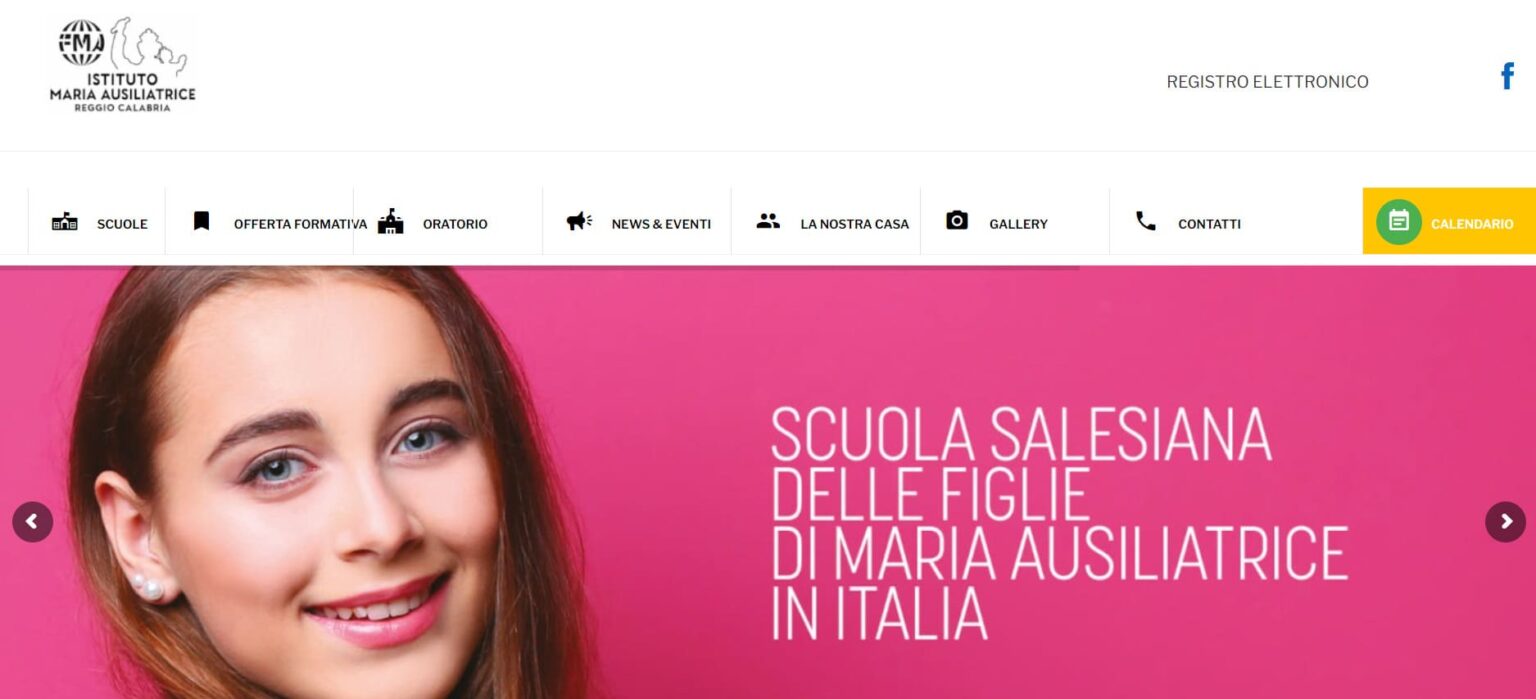Click the megaphone icon for News & Eventi

579,221
